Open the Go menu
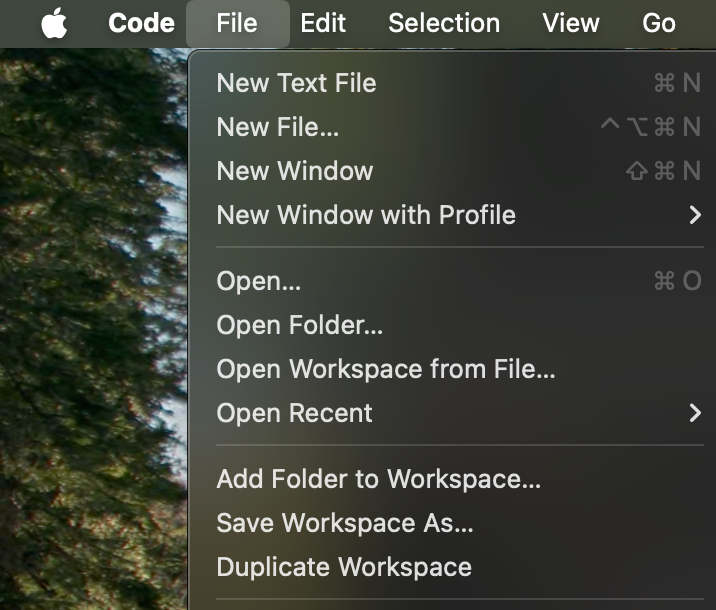This screenshot has height=610, width=716. coord(658,23)
